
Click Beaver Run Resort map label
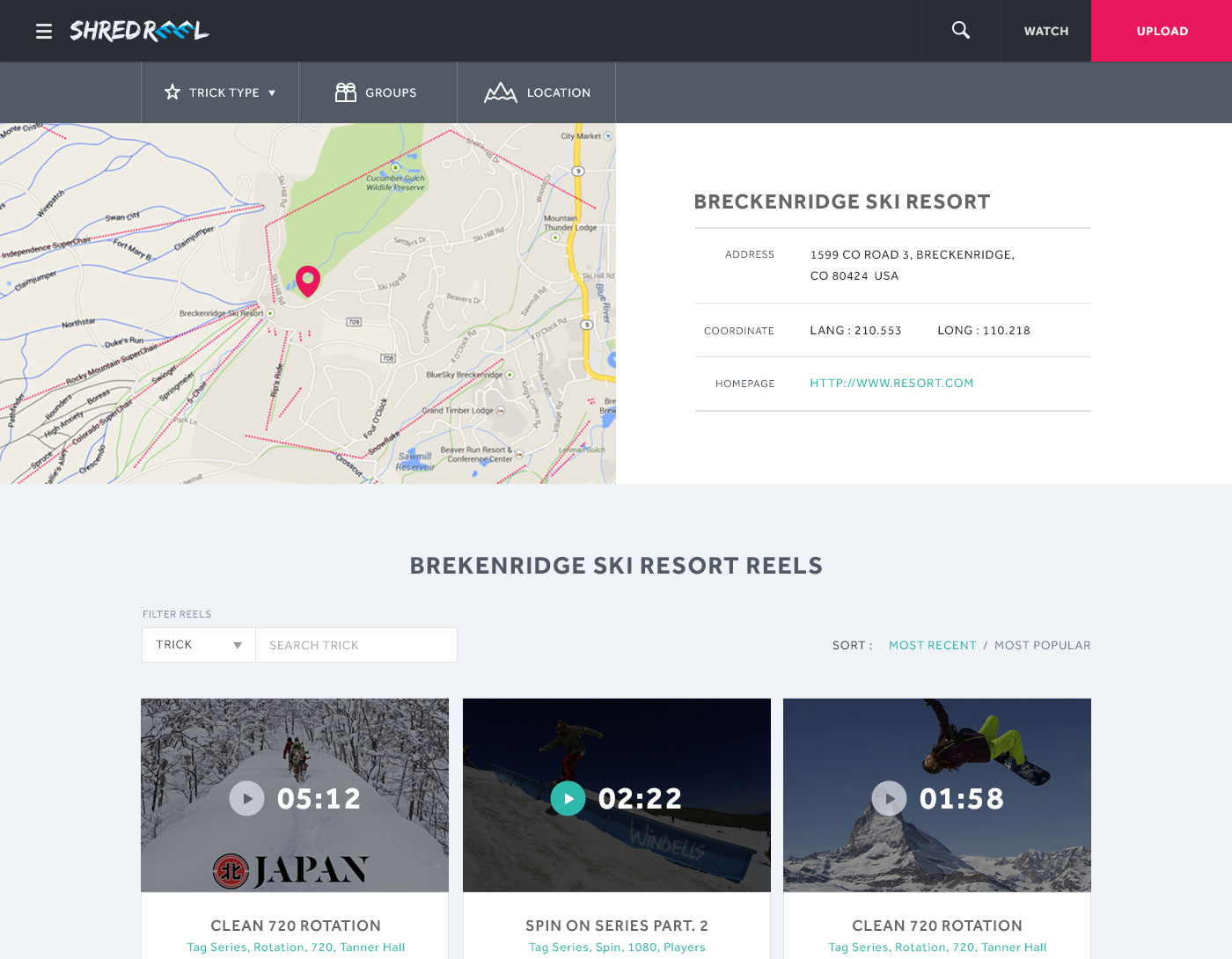click(x=479, y=454)
